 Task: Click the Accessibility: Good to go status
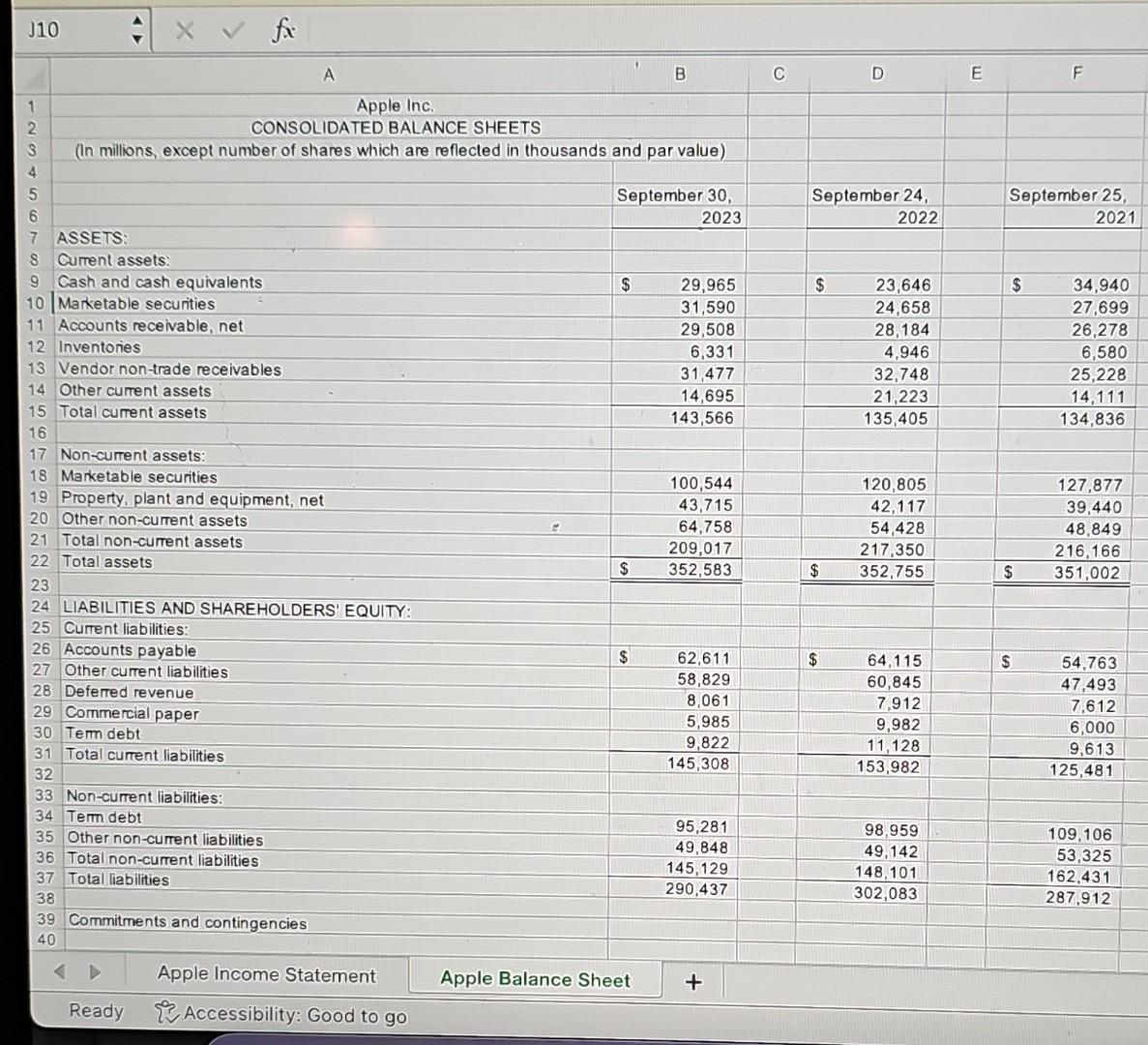[x=294, y=1014]
